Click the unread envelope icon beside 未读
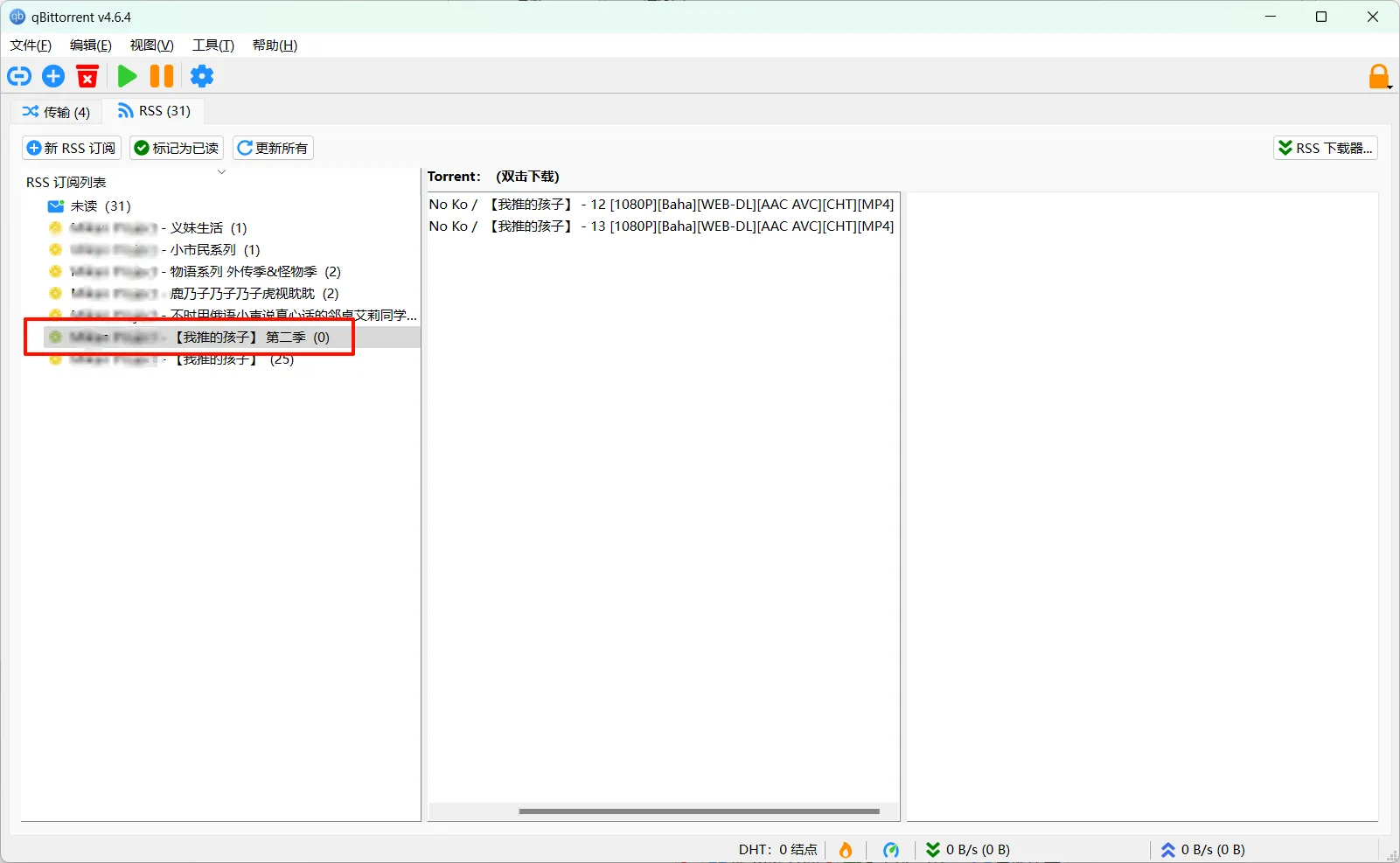 (56, 206)
